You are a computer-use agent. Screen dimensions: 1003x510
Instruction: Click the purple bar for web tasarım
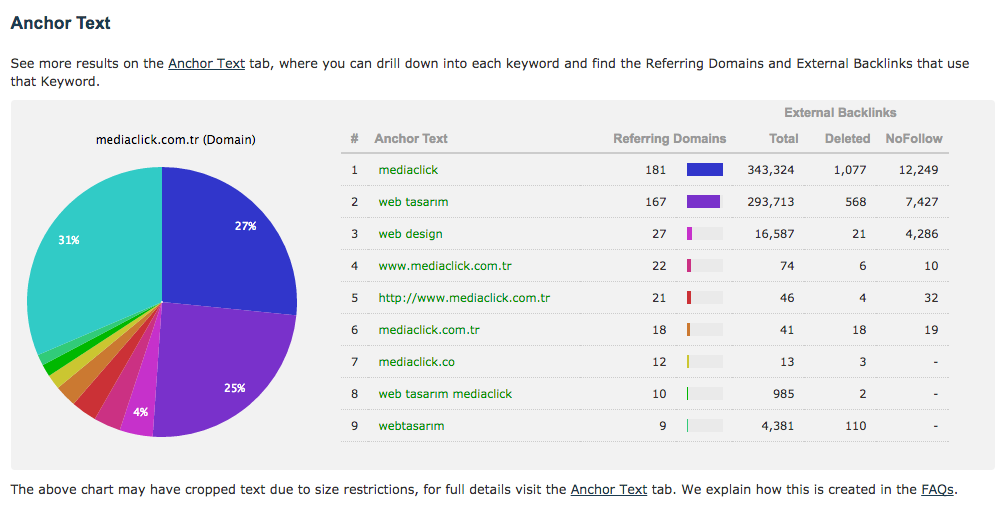[703, 202]
